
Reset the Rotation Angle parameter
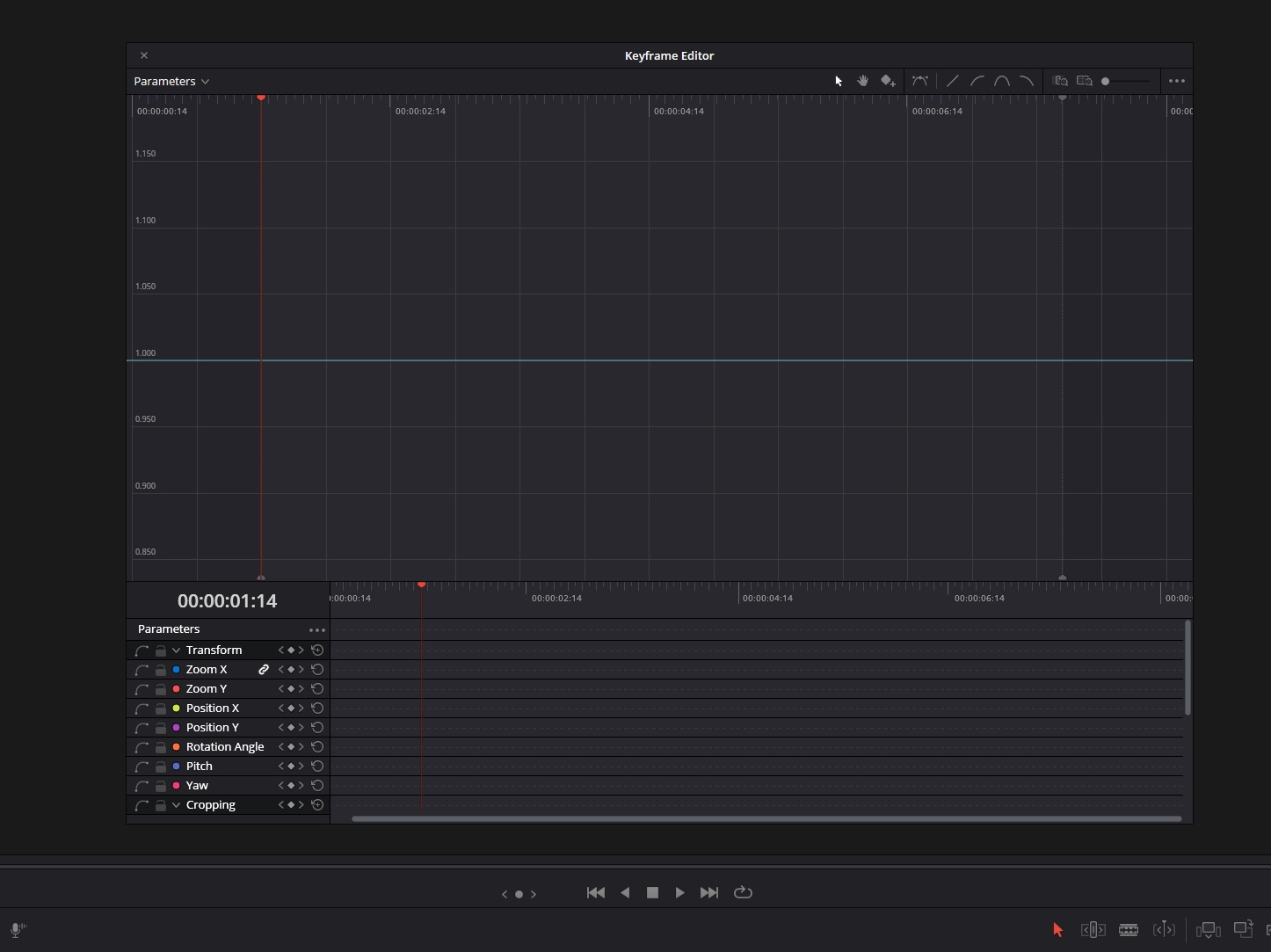pyautogui.click(x=317, y=747)
